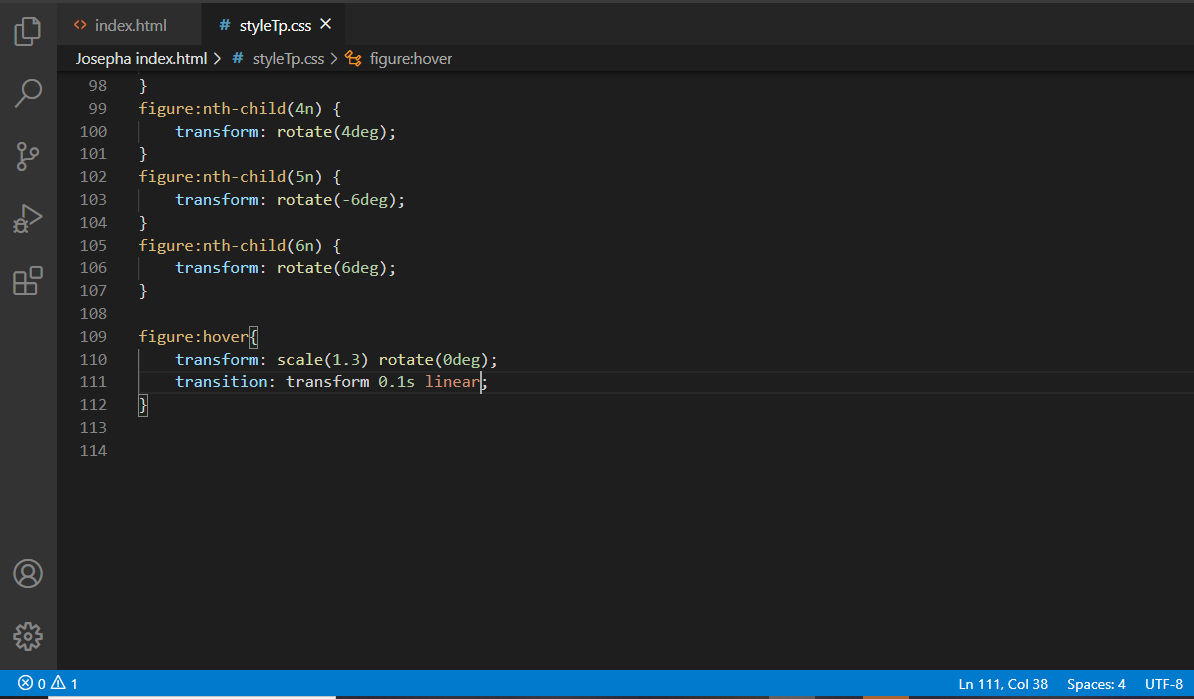Change indentation via Spaces: 4

[x=1096, y=684]
